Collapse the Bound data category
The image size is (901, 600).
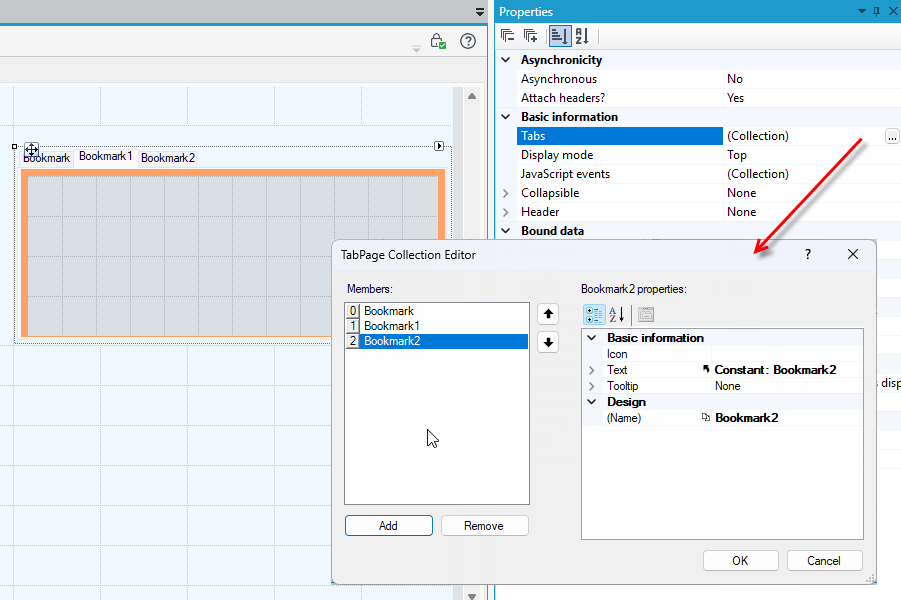506,230
